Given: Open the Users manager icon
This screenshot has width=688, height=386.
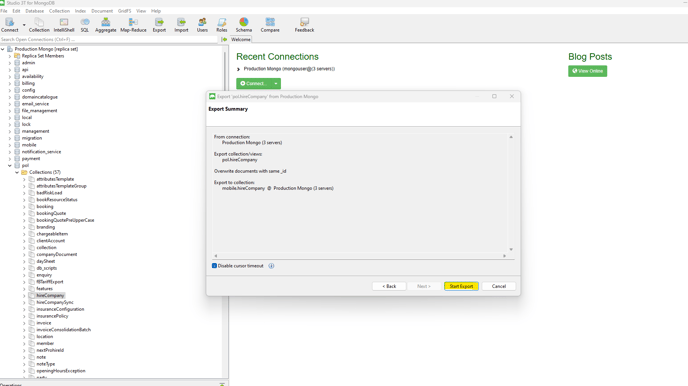Looking at the screenshot, I should pos(202,22).
